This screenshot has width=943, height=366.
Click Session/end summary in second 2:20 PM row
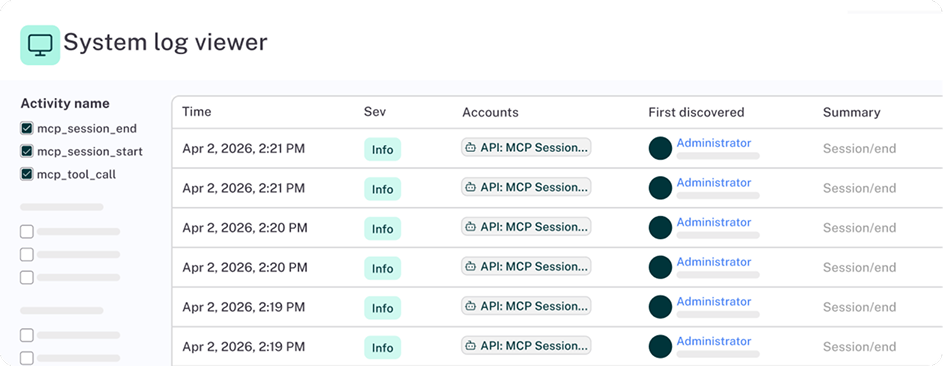859,267
